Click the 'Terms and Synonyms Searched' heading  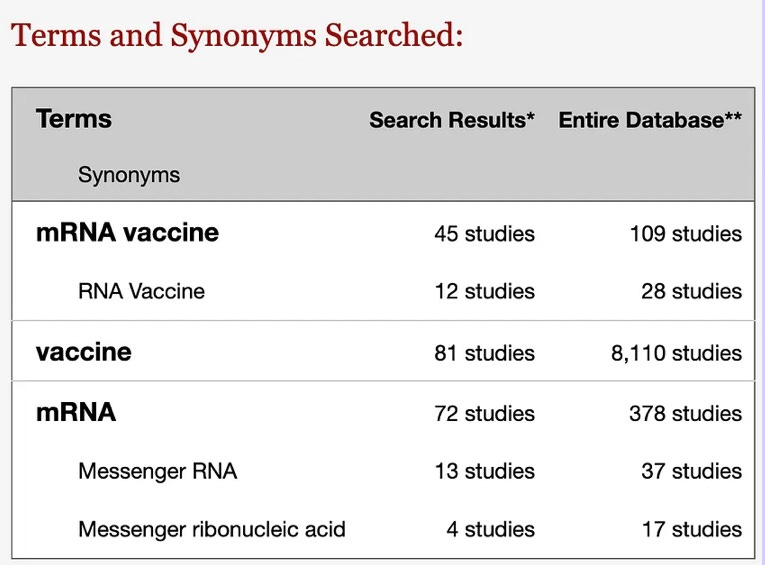point(237,36)
